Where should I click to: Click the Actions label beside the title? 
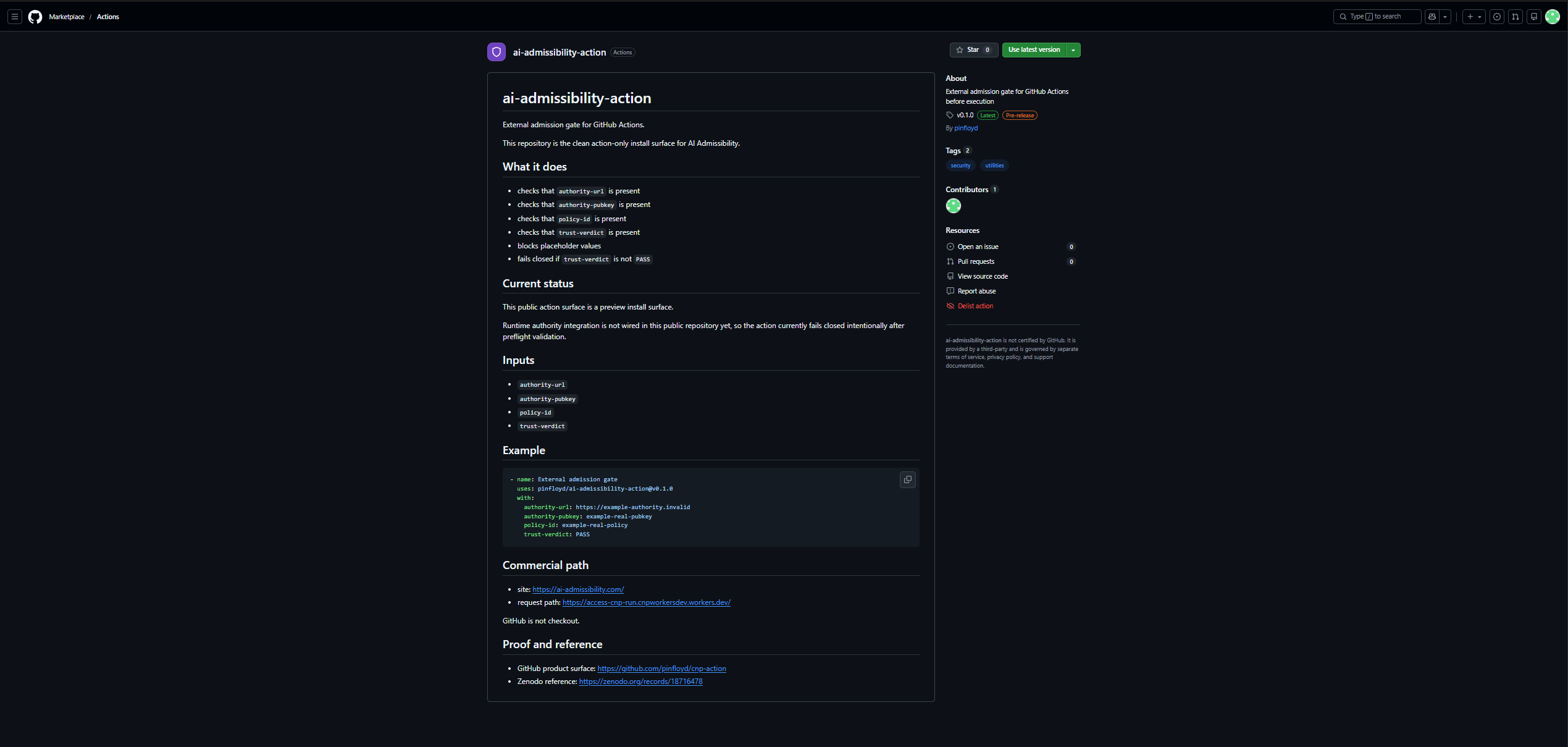tap(623, 53)
